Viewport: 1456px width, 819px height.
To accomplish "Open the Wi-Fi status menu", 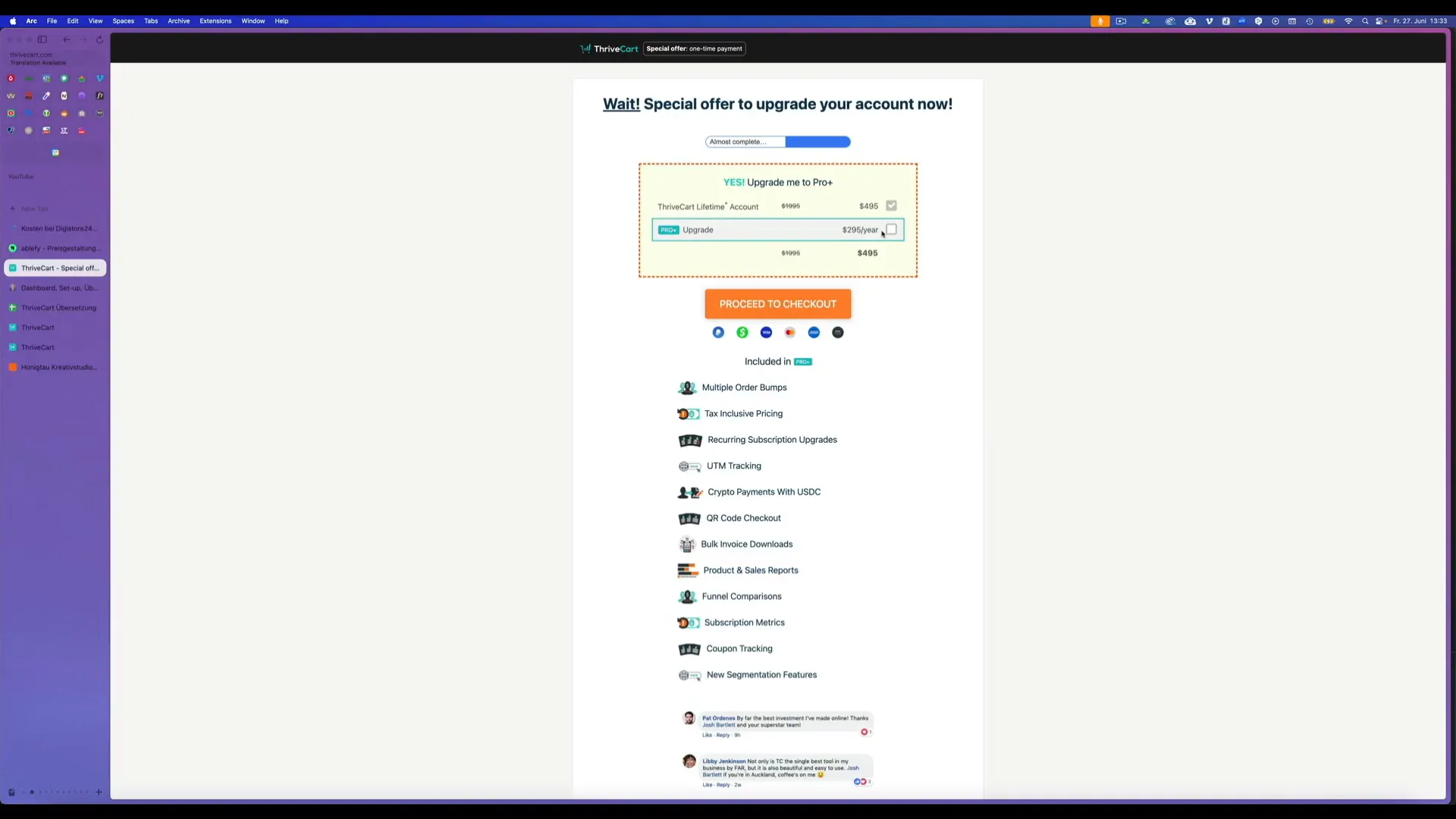I will point(1348,21).
